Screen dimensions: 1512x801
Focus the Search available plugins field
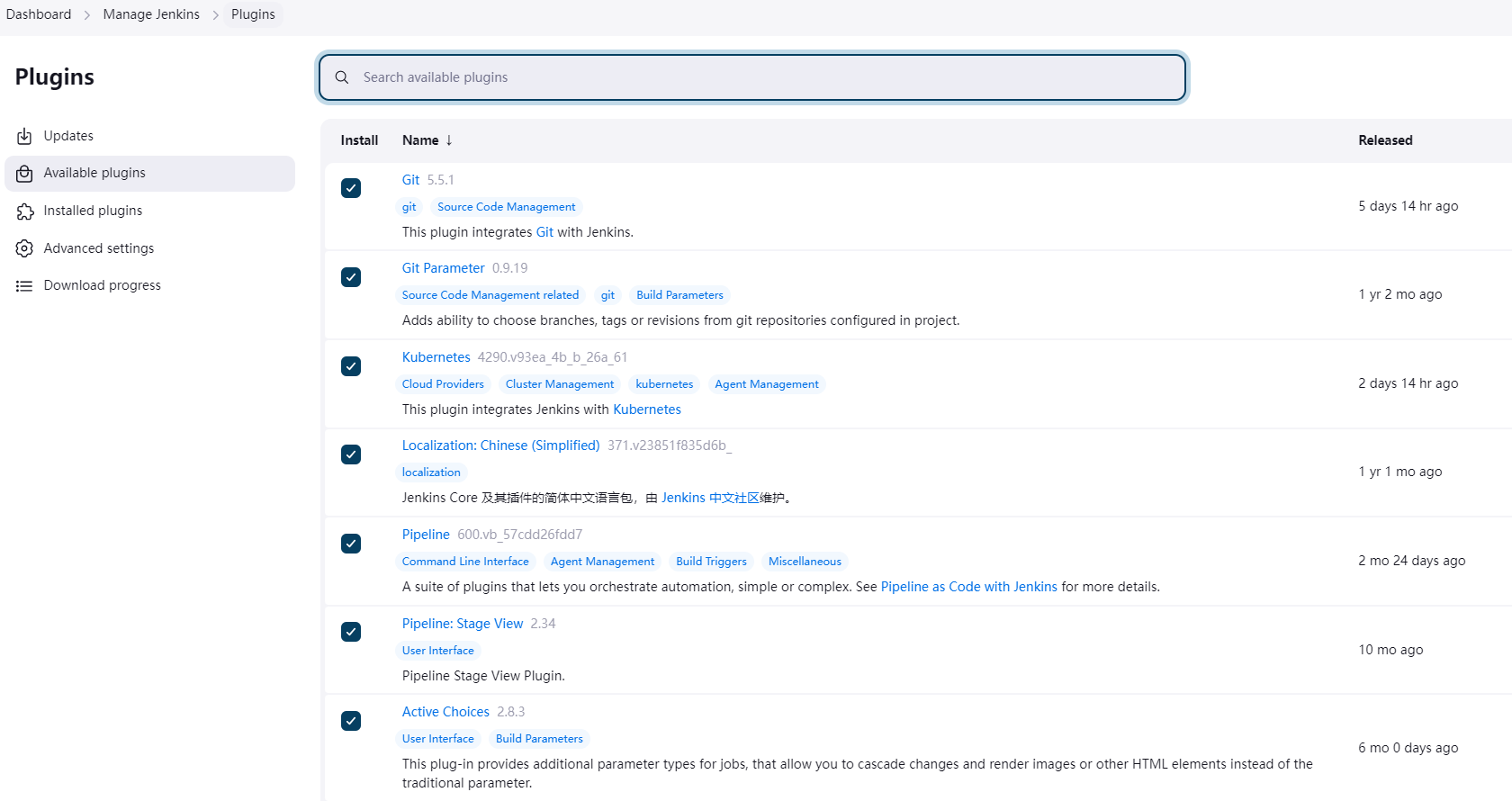752,77
